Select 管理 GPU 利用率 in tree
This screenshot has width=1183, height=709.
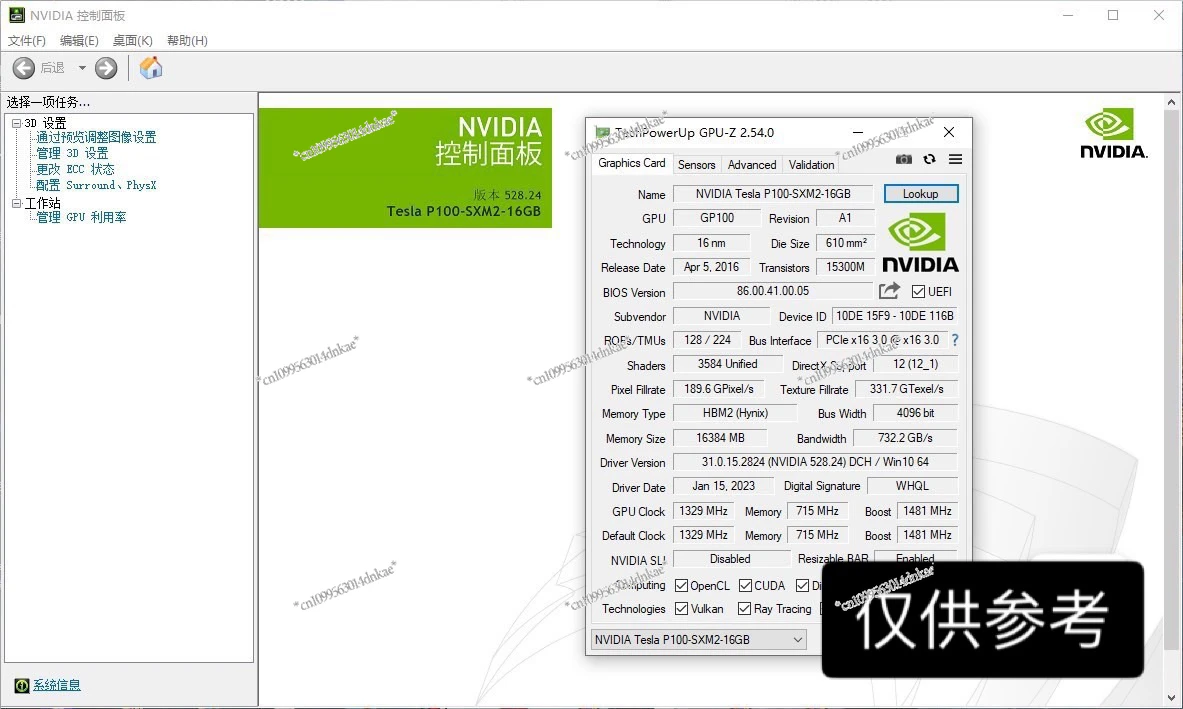(81, 217)
